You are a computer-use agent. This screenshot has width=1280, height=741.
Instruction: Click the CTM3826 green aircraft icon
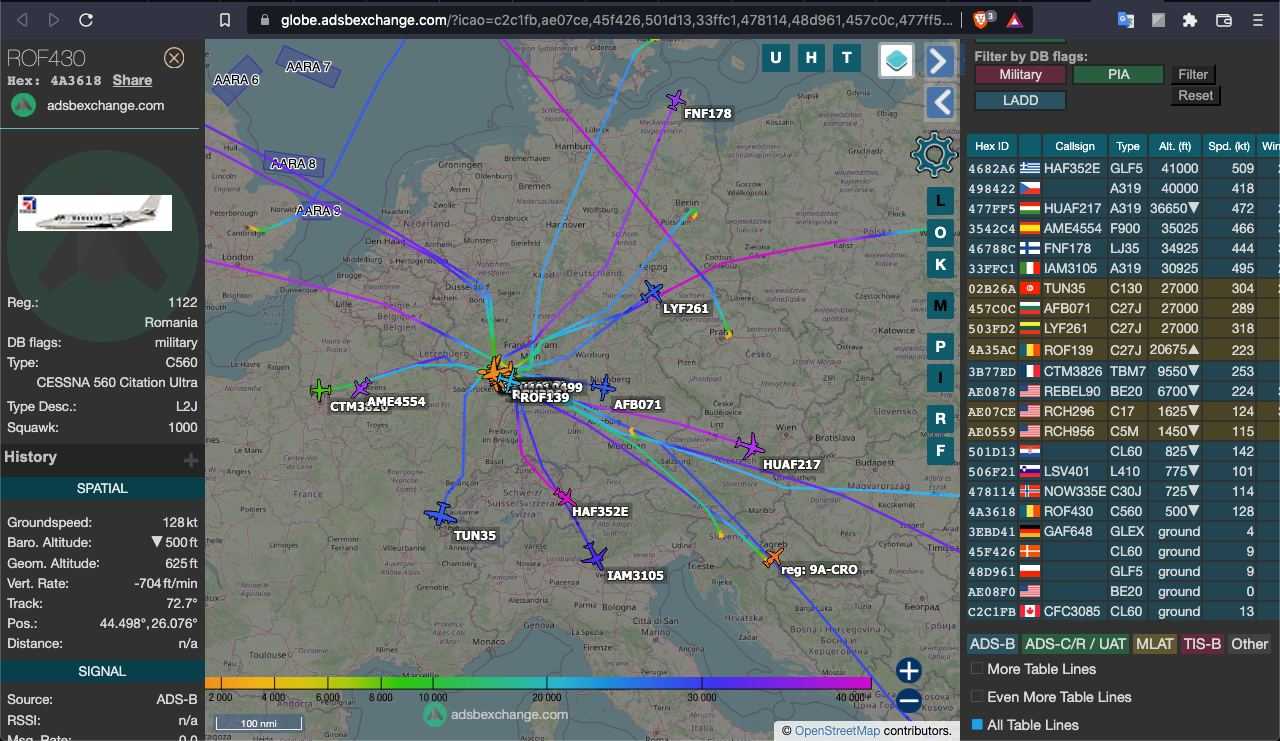point(320,390)
